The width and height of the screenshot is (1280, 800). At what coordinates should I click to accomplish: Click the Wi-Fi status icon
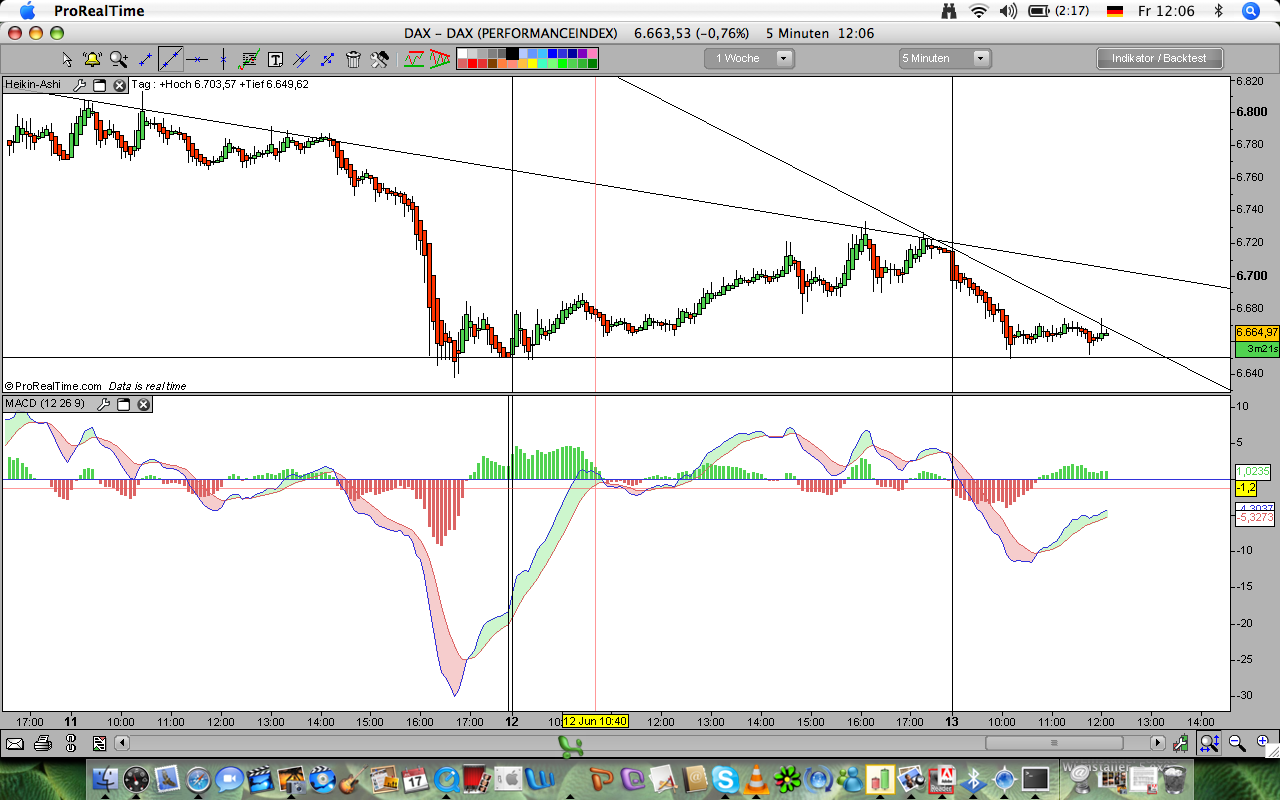[979, 11]
